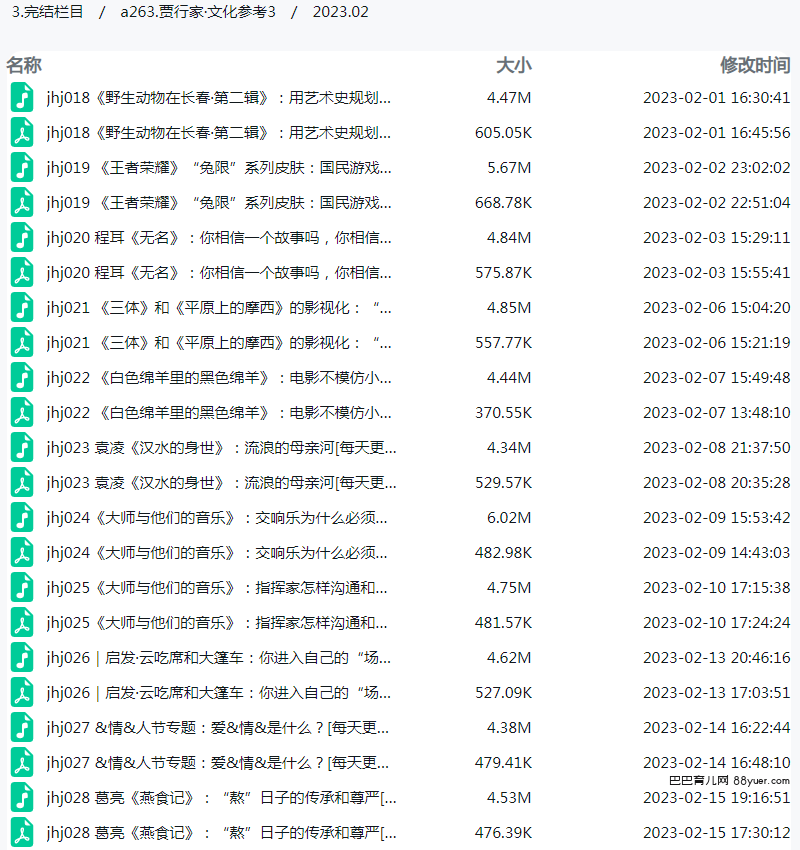Click PDF icon of jhj026 527.09K file
This screenshot has height=850, width=800.
tap(22, 693)
